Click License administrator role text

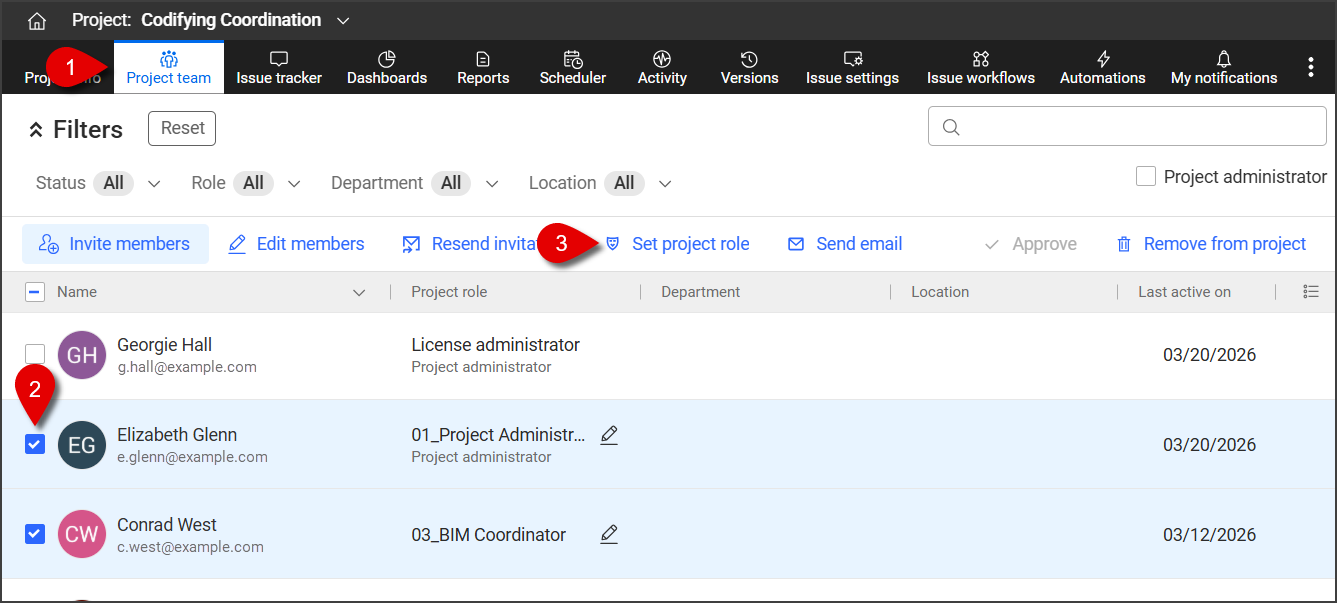tap(496, 345)
